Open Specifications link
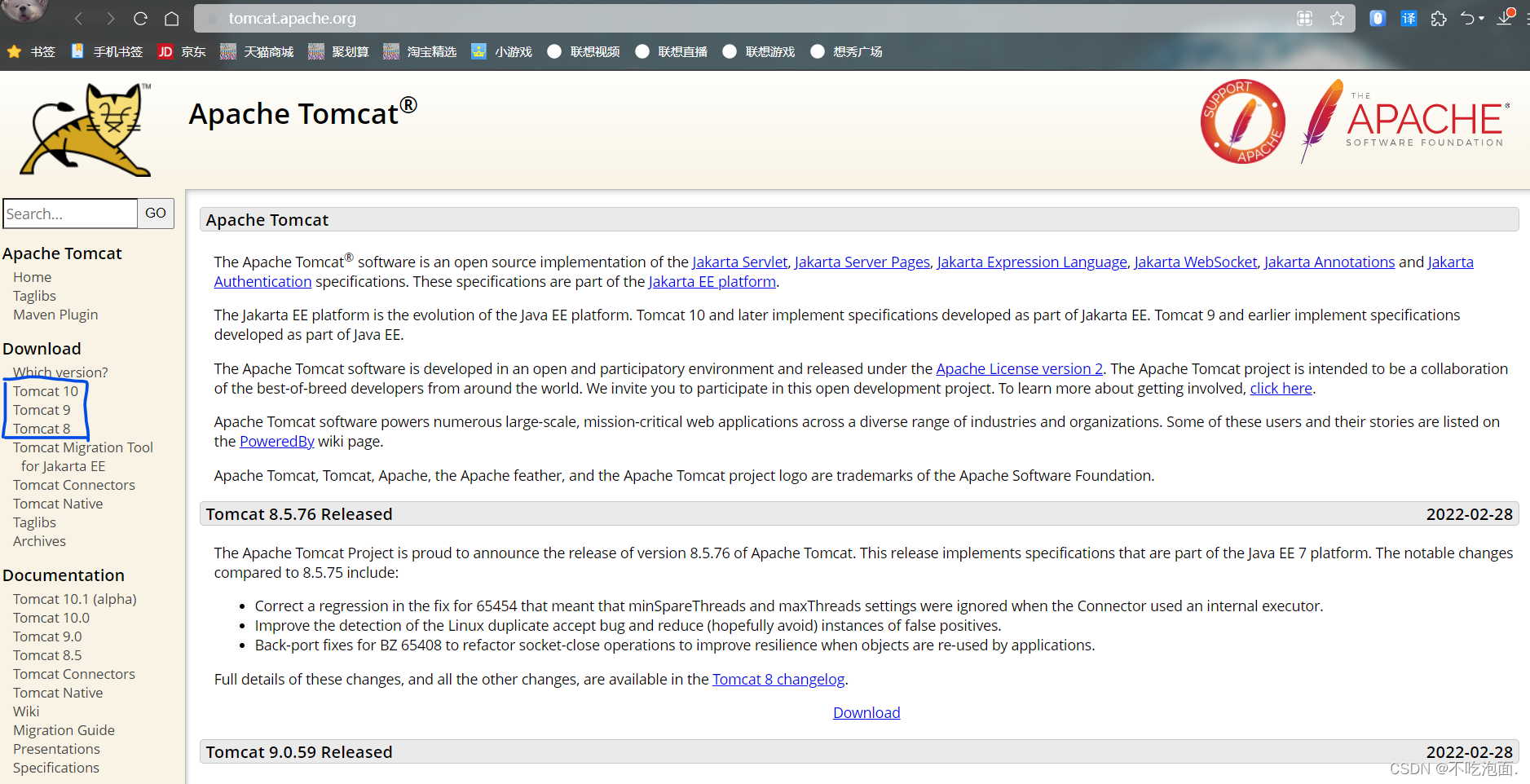Viewport: 1530px width, 784px height. click(56, 768)
